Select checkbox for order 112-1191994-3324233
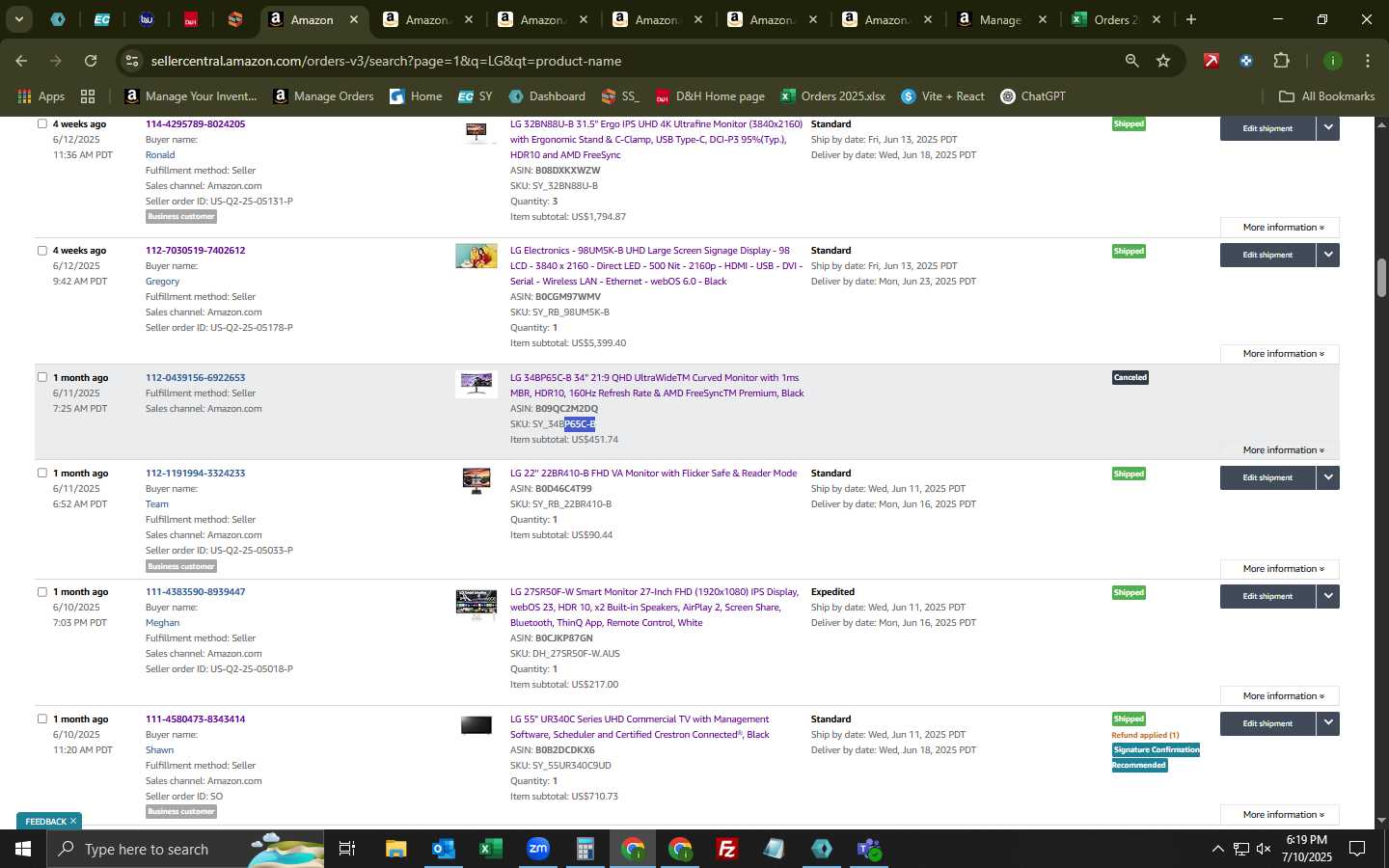 (x=41, y=473)
